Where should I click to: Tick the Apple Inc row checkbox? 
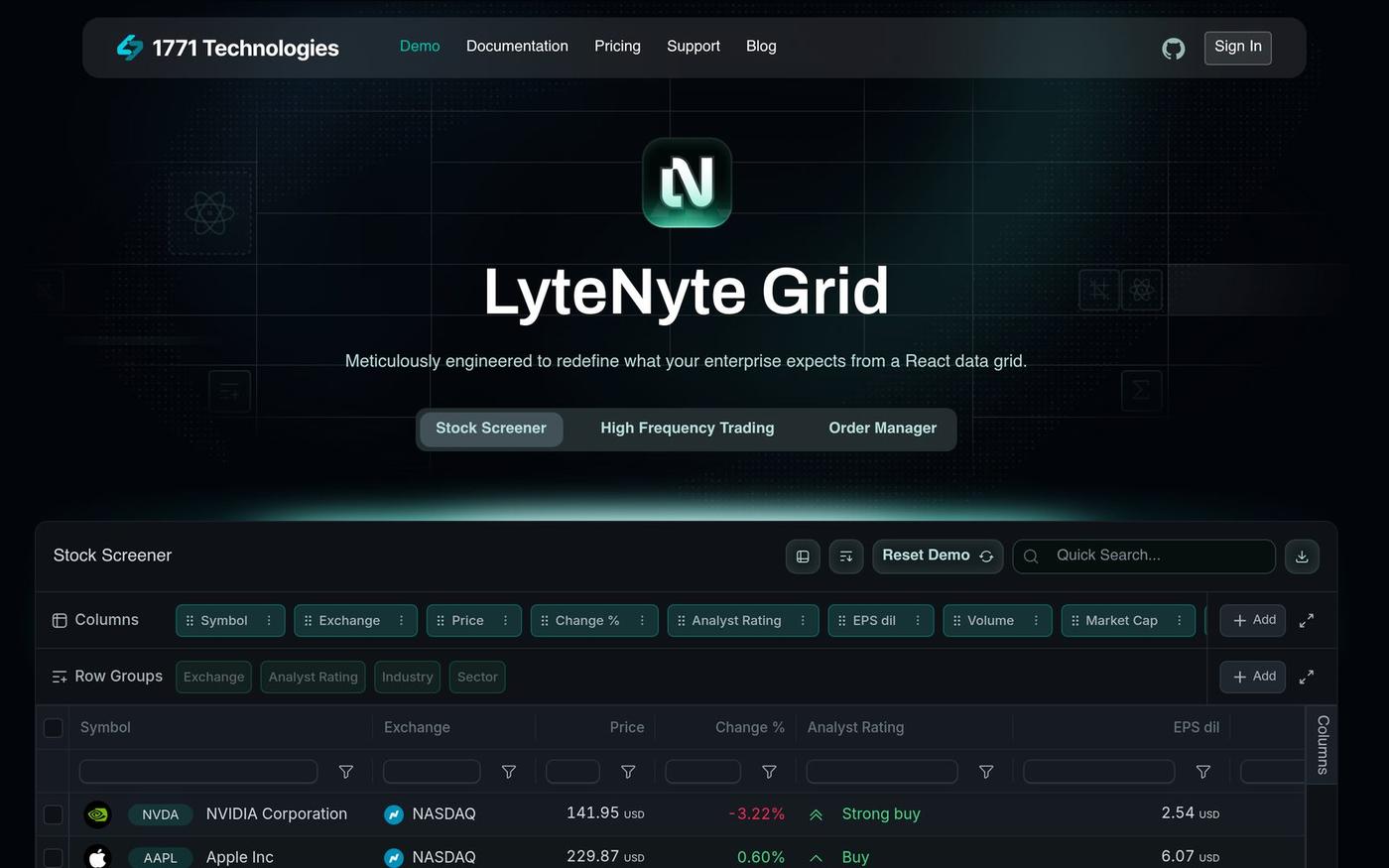(54, 857)
